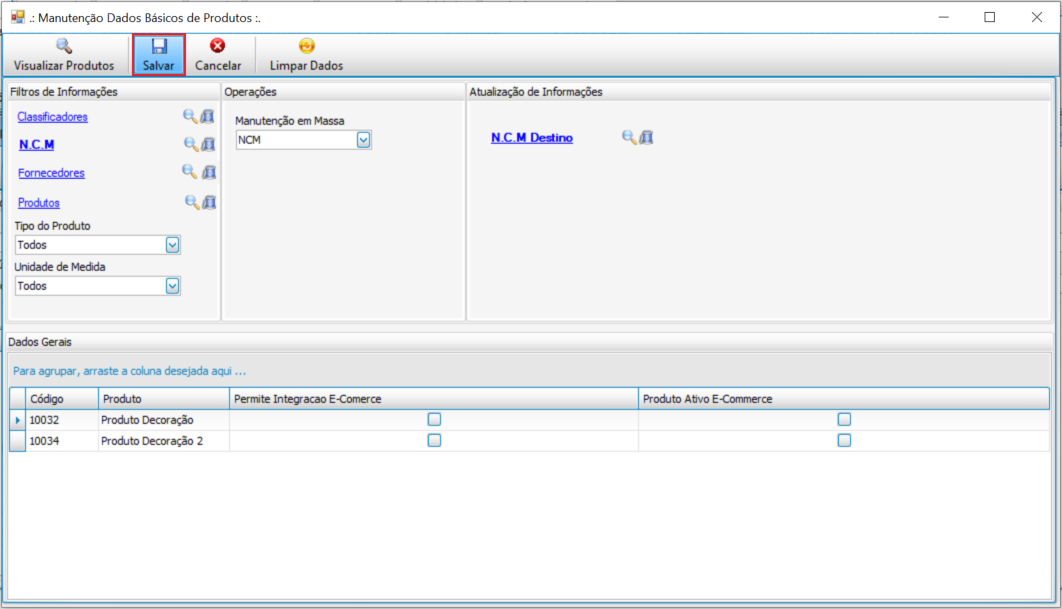Click the group-by panel 'Para agrupar' area
Screen dimensions: 1062x609
[x=528, y=371]
